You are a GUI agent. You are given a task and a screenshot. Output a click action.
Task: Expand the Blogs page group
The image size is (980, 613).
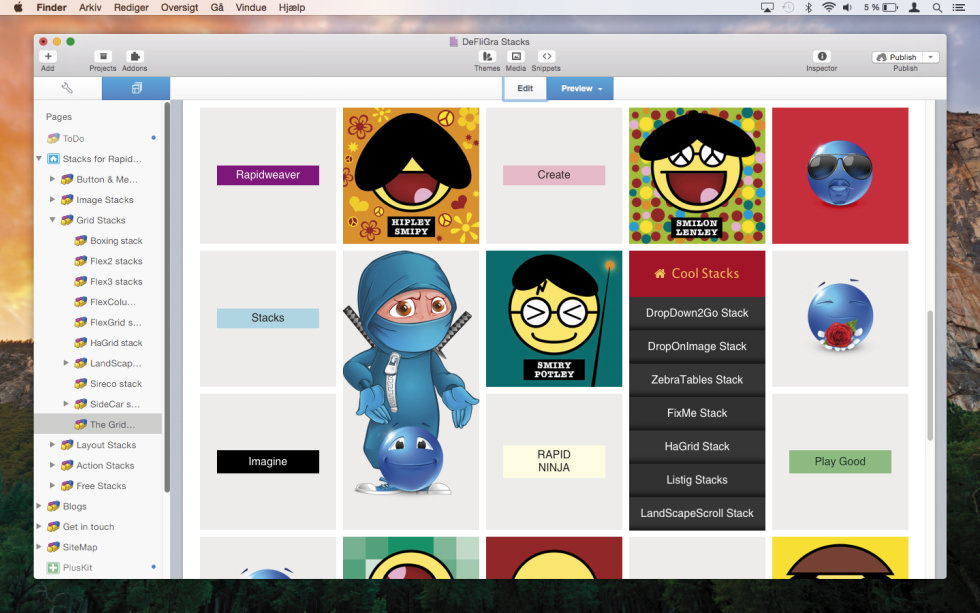pos(39,506)
